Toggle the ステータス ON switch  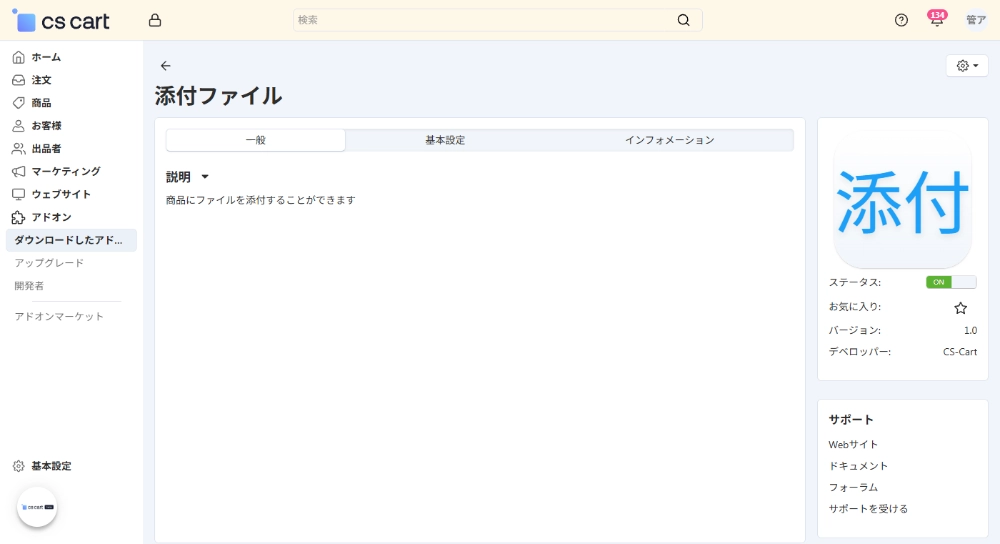[x=950, y=282]
